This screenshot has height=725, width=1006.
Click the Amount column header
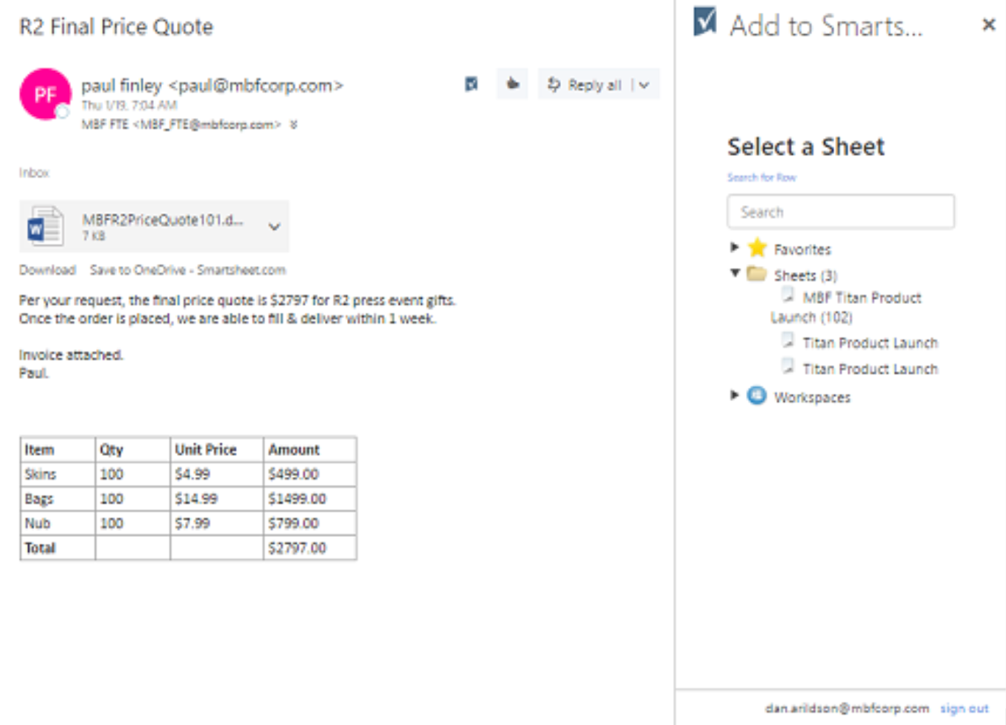click(x=310, y=450)
